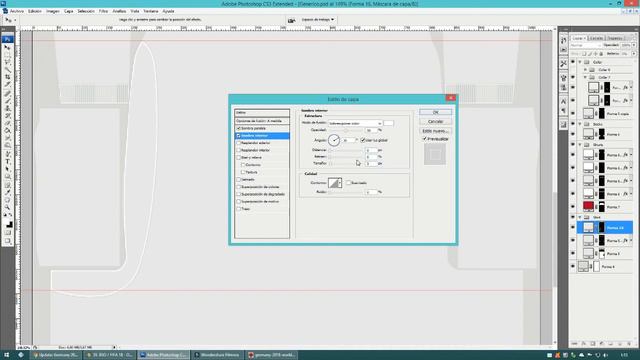Open the Edición menu

[x=35, y=11]
